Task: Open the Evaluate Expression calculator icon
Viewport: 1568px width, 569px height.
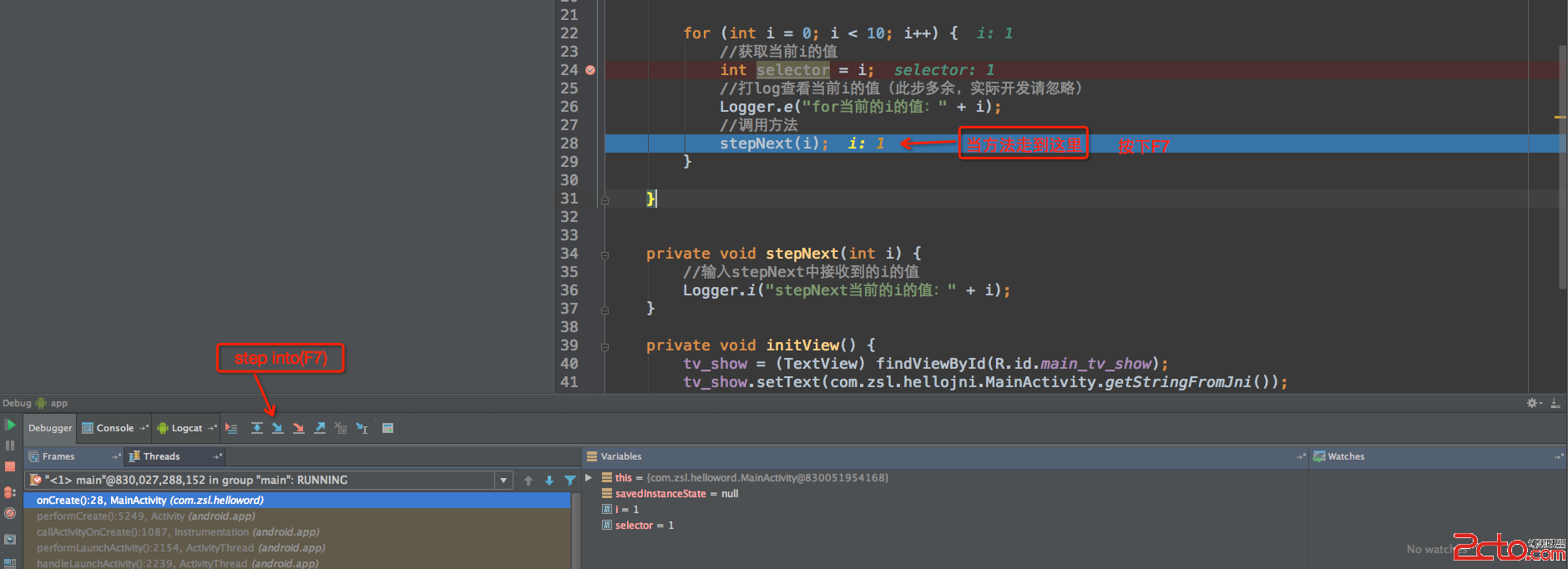Action: pos(387,428)
